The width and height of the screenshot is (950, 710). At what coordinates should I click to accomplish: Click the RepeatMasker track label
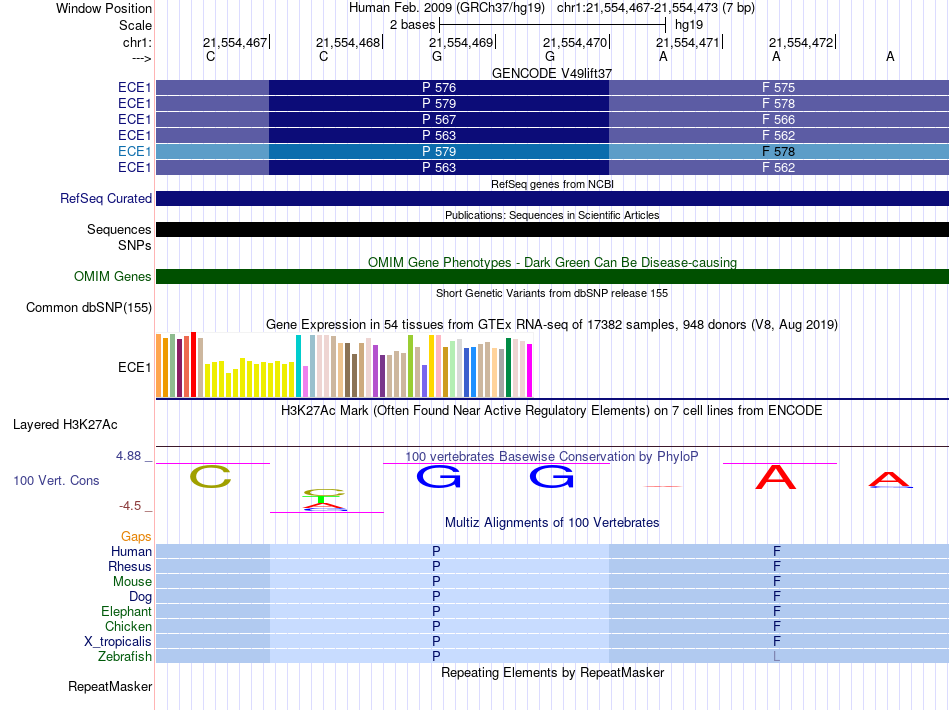coord(110,687)
